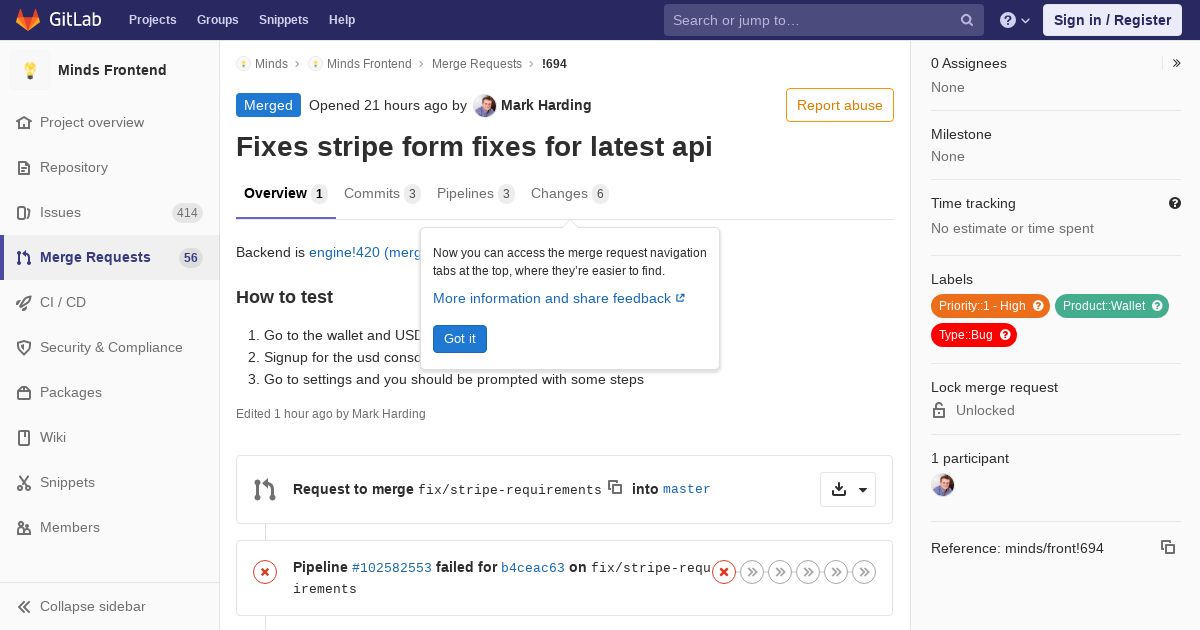This screenshot has height=630, width=1200.
Task: Open Help in top navigation
Action: point(342,20)
